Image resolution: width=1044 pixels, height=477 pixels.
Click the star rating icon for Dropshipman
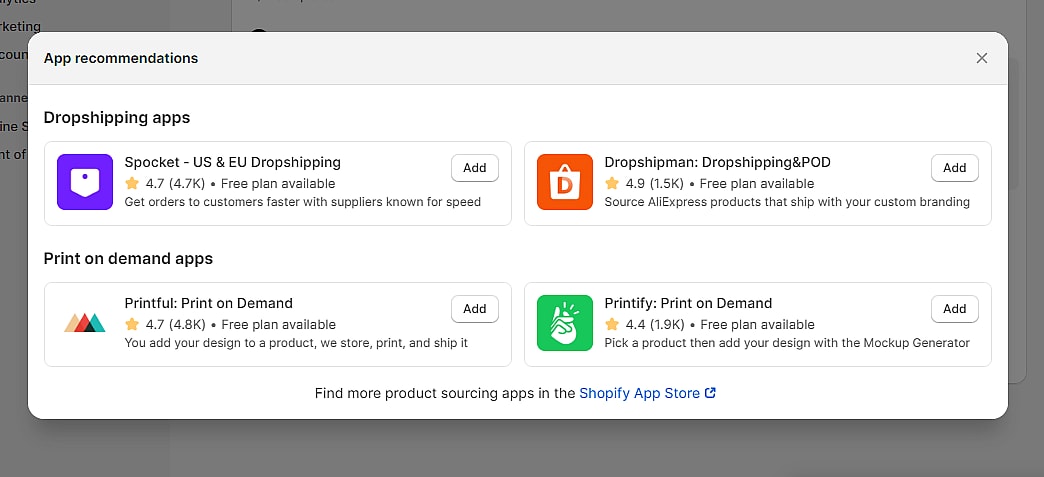tap(612, 184)
